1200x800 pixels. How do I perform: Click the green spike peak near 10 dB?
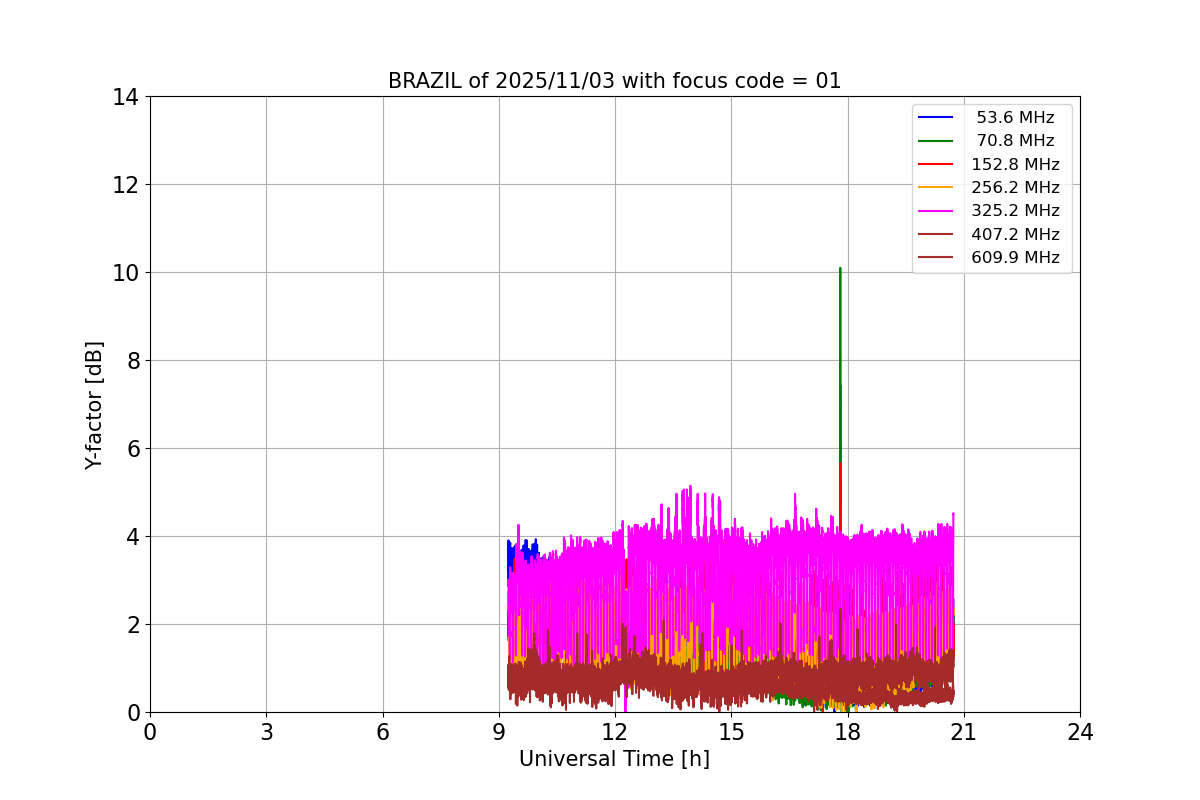point(840,269)
